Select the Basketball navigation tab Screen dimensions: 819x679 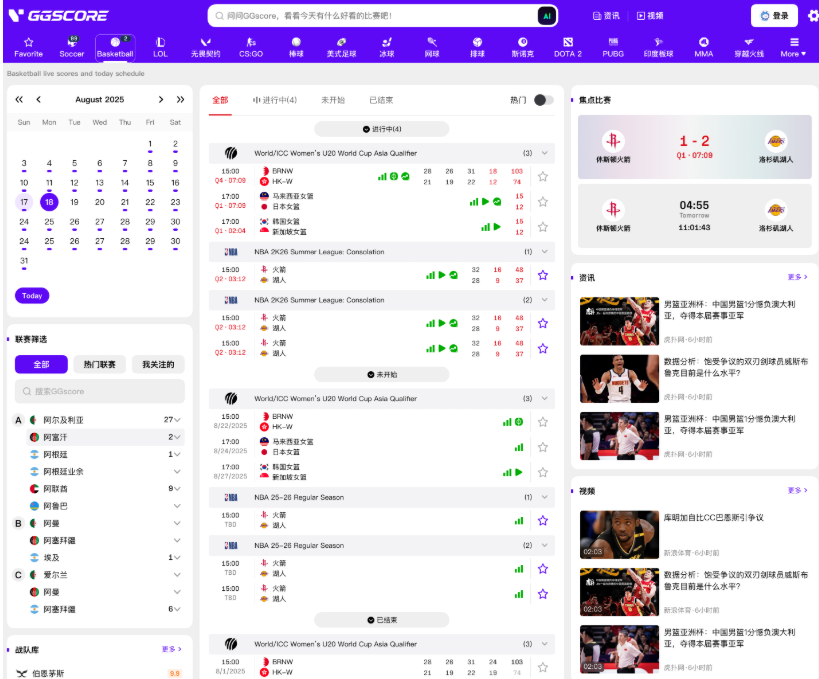(115, 48)
